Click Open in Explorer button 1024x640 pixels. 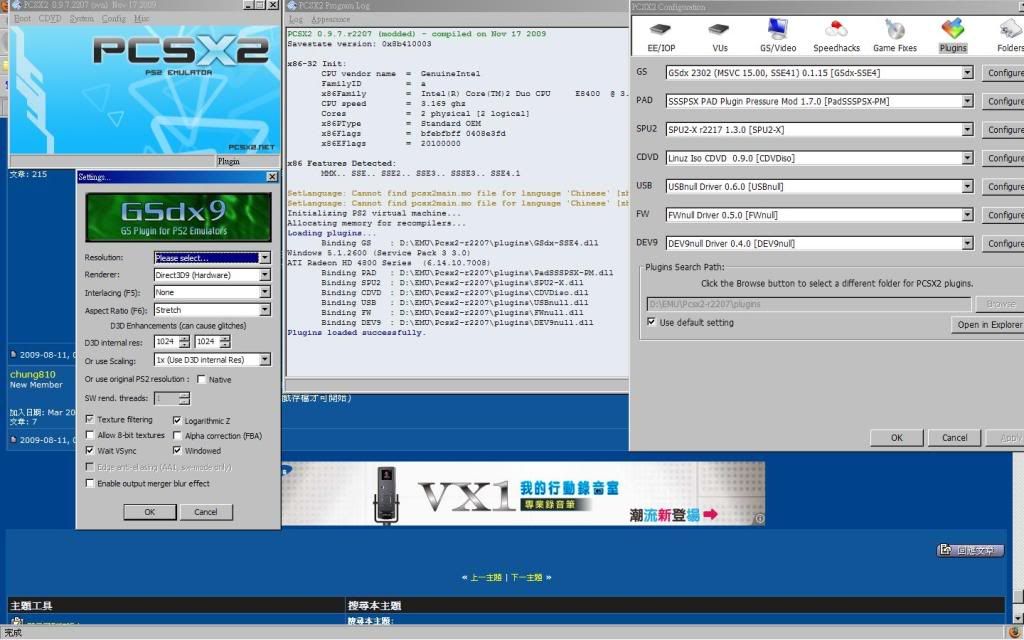pos(988,325)
